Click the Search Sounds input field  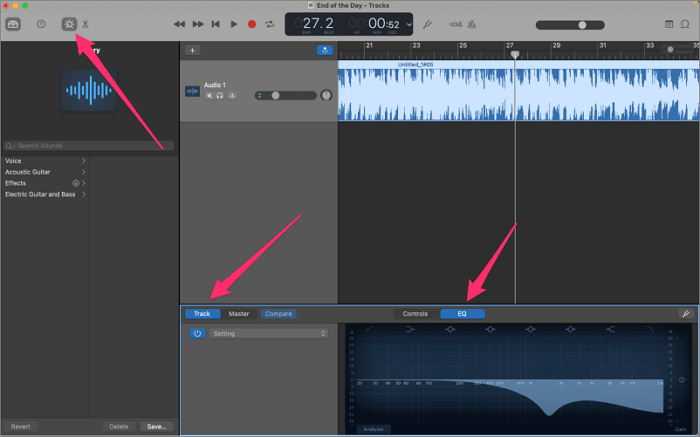click(90, 146)
